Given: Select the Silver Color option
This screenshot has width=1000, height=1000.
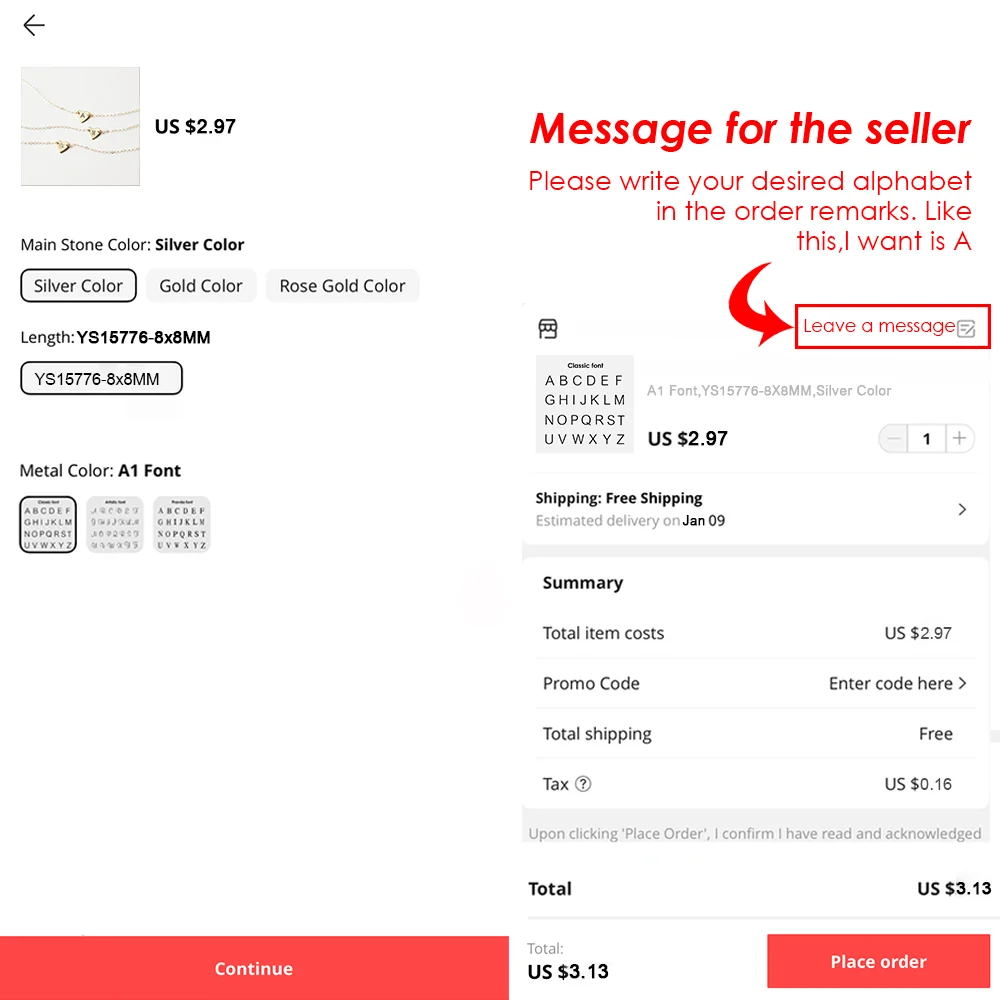Looking at the screenshot, I should (x=78, y=286).
